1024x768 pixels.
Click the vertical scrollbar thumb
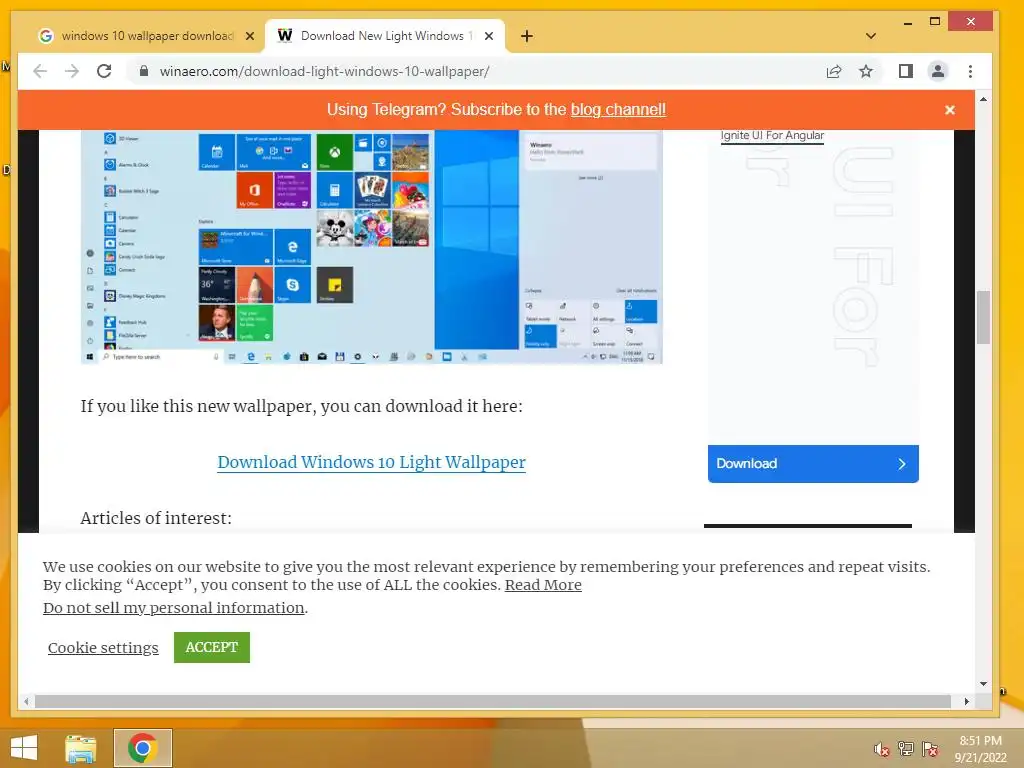pyautogui.click(x=984, y=317)
